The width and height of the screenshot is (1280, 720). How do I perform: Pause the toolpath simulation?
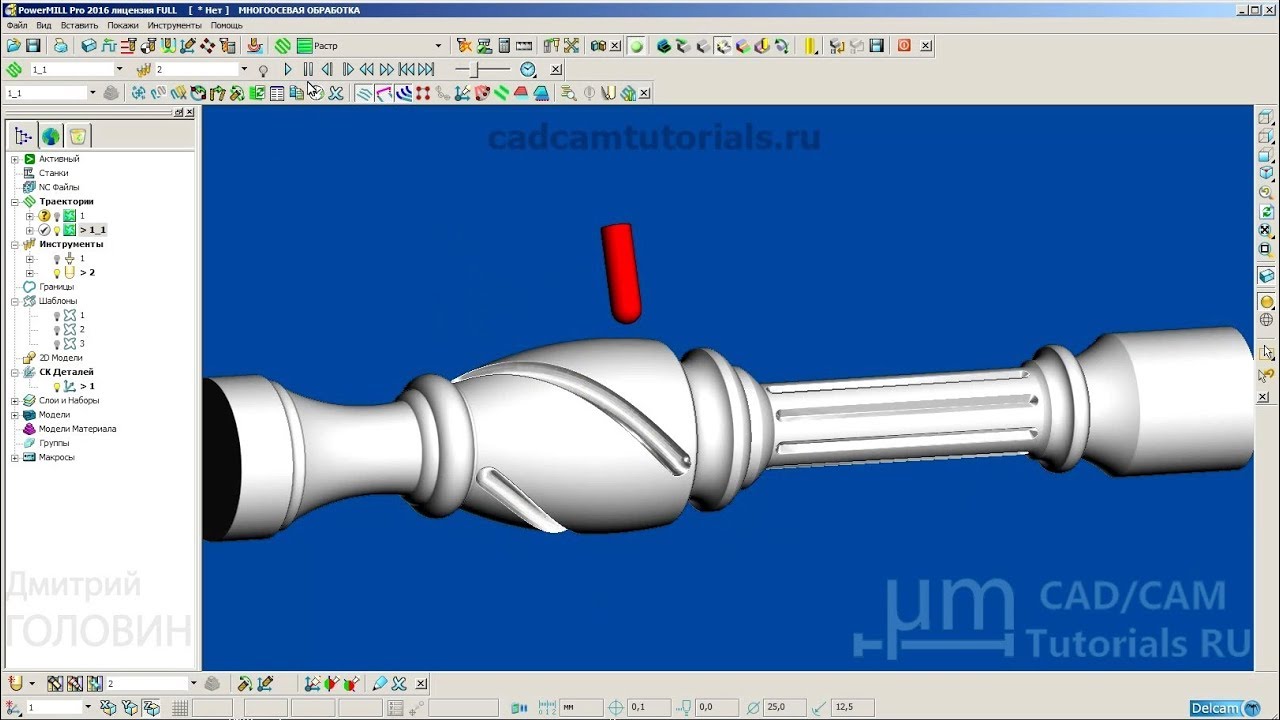pyautogui.click(x=308, y=69)
